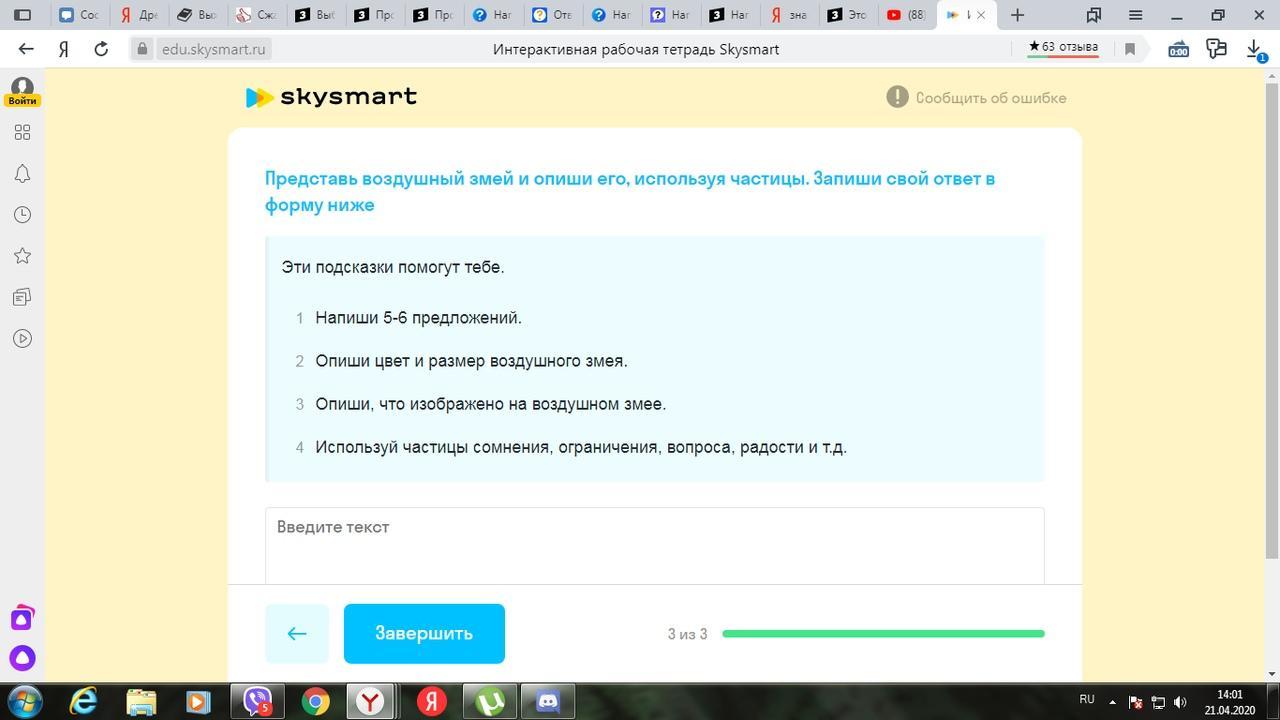Go back with the arrow button beside Завершить
The height and width of the screenshot is (720, 1280).
297,633
